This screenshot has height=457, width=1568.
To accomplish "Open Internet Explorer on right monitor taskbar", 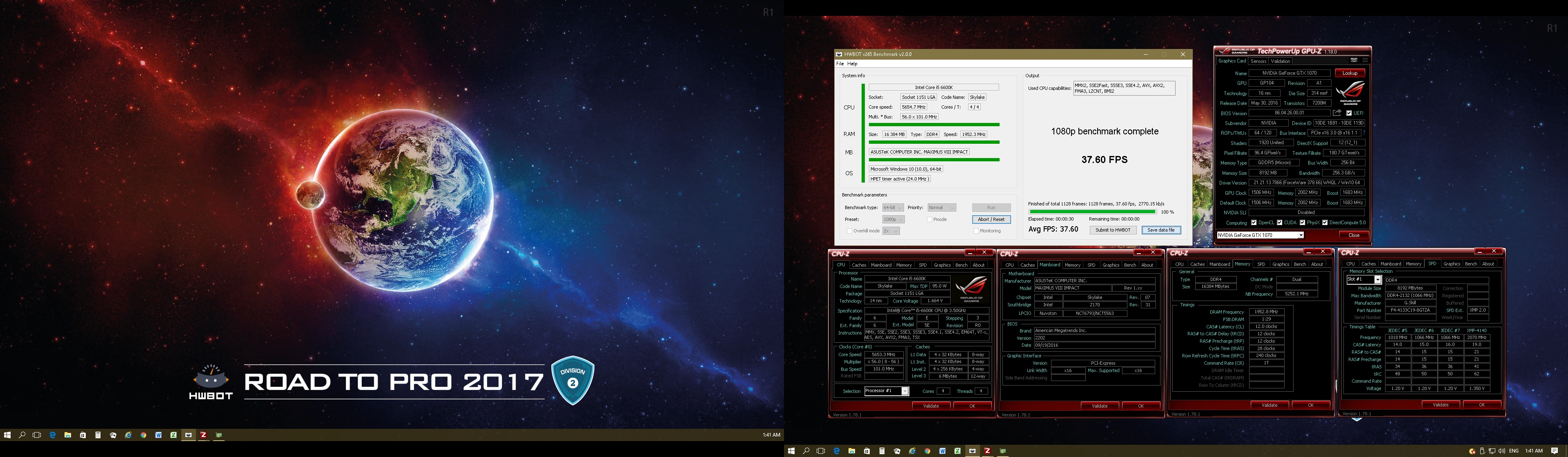I will pyautogui.click(x=912, y=451).
